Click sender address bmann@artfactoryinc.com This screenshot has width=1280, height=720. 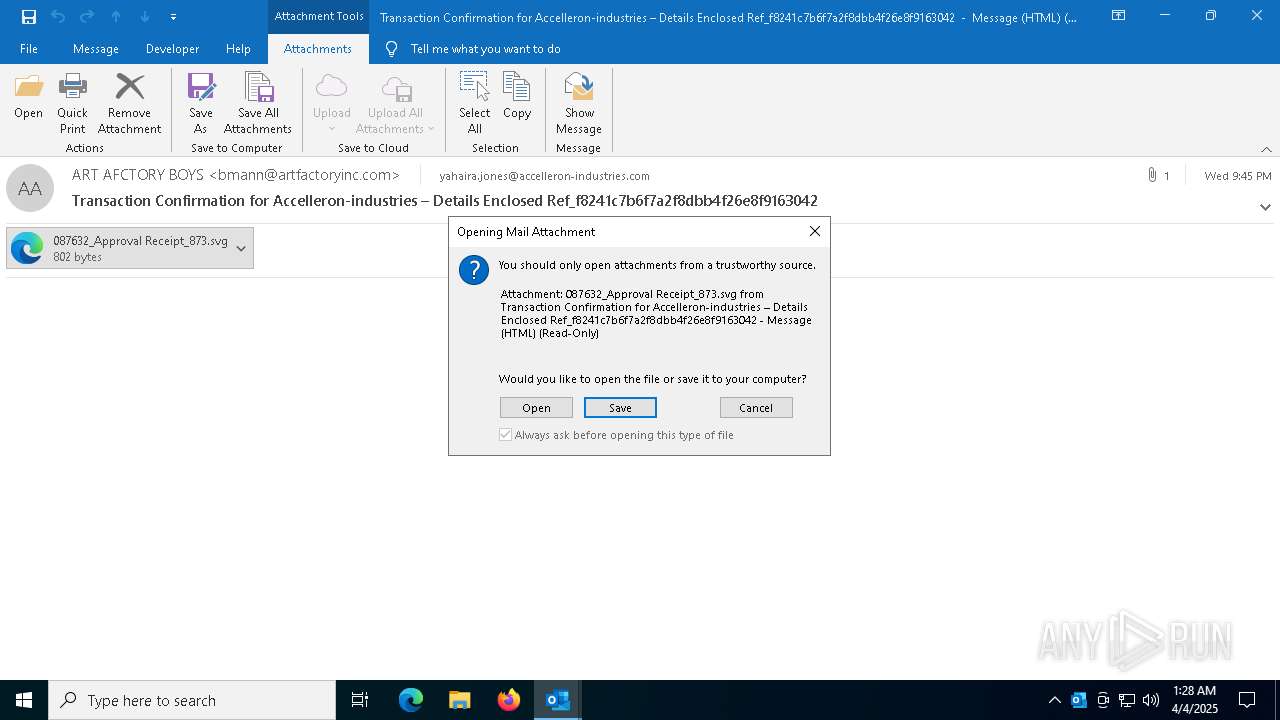305,175
